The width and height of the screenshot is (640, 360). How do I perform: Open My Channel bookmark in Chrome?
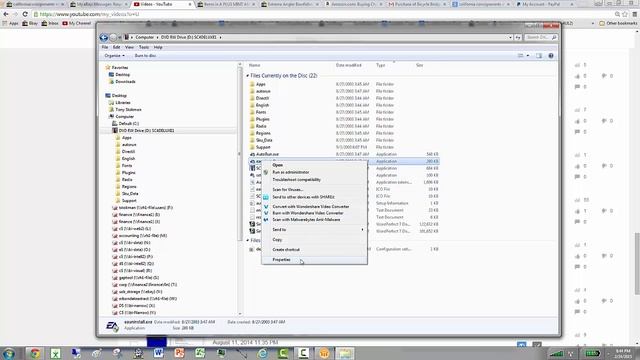77,23
